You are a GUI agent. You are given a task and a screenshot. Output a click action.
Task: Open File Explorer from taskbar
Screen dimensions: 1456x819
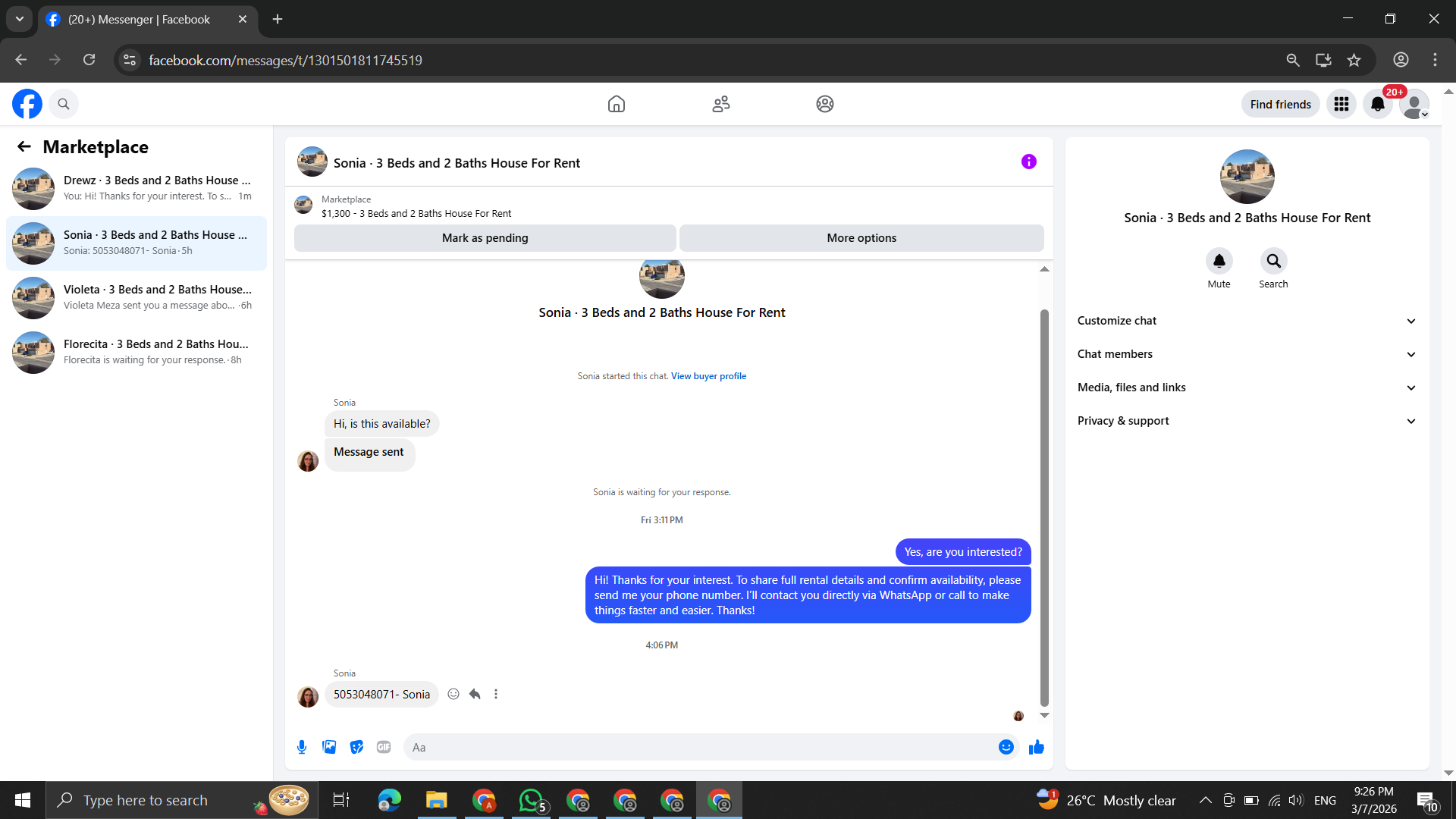click(436, 800)
